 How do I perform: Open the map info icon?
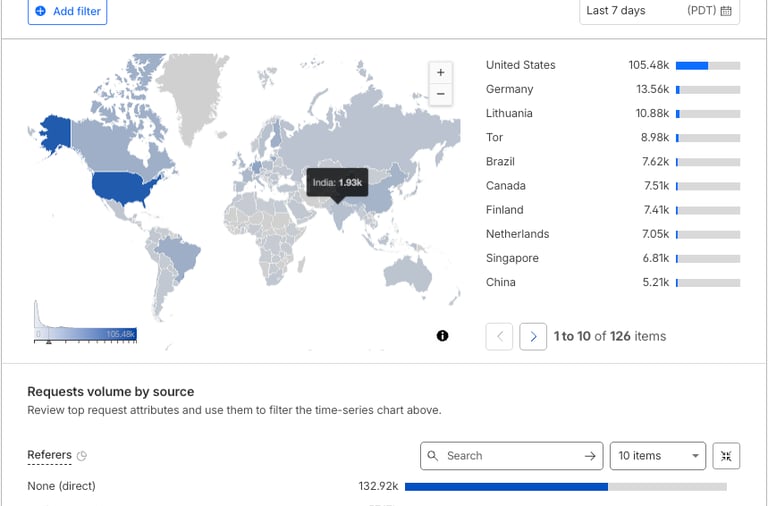tap(442, 336)
